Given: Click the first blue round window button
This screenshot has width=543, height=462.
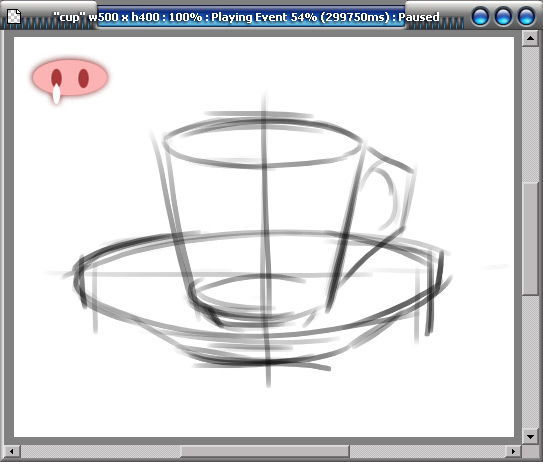Looking at the screenshot, I should (480, 17).
